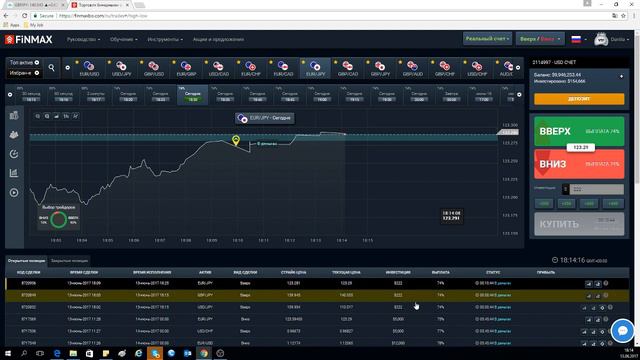The width and height of the screenshot is (640, 360).
Task: Open the Инструменты dropdown menu
Action: click(x=165, y=40)
